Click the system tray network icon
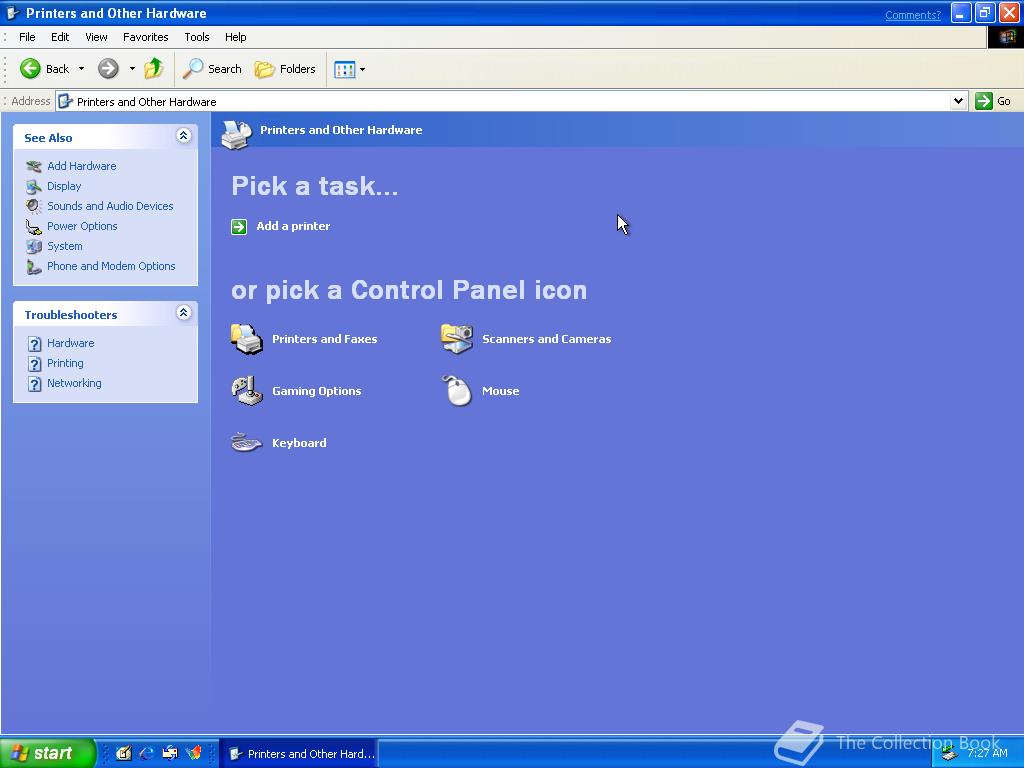This screenshot has width=1024, height=768. [950, 754]
